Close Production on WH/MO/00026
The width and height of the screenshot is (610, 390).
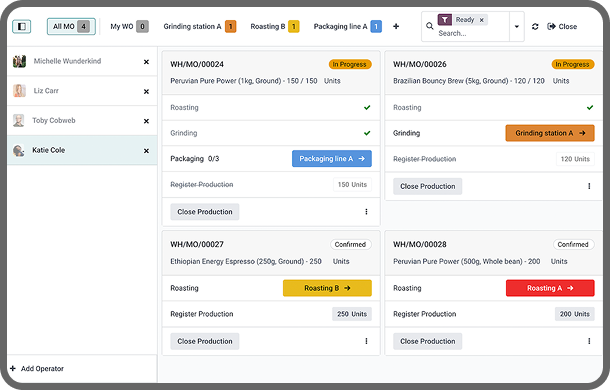coord(428,186)
